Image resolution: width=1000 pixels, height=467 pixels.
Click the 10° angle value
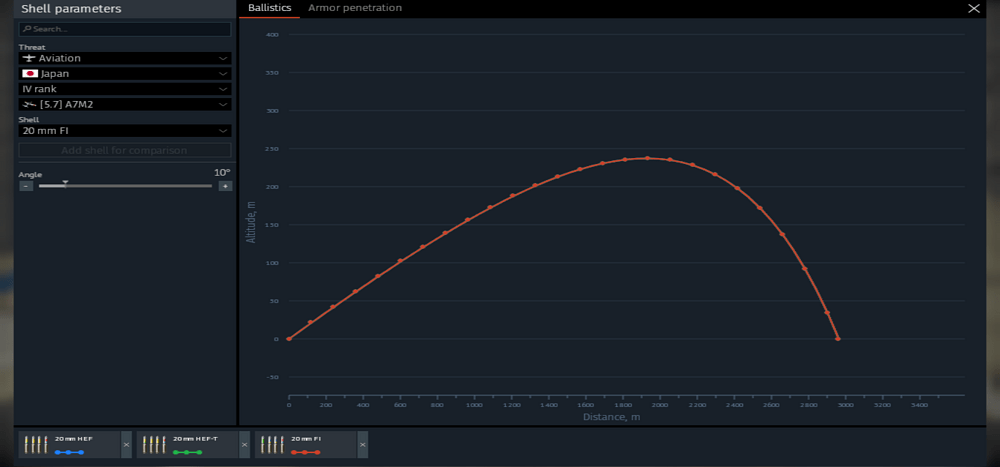coord(222,172)
